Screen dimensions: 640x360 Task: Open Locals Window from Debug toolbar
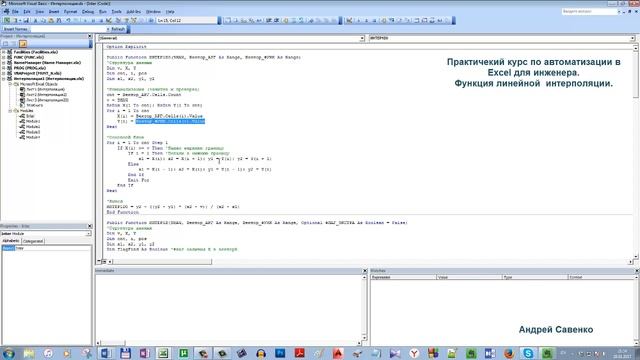coord(417,20)
